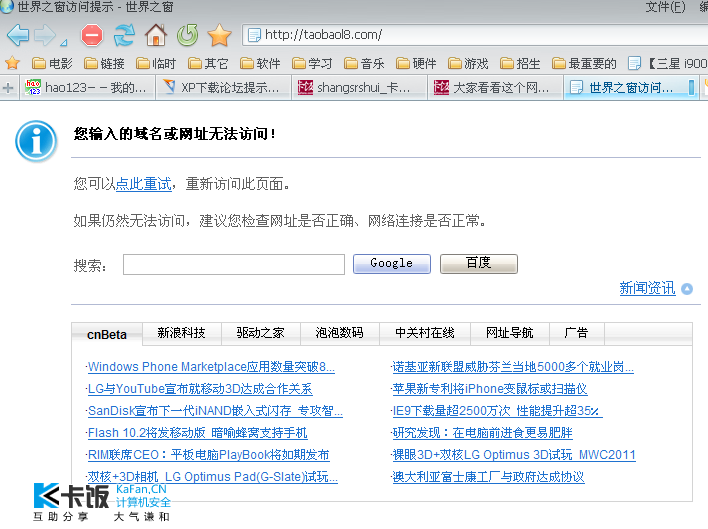Screen dimensions: 708x529
Task: Open the 文件(F) menu
Action: pos(665,7)
